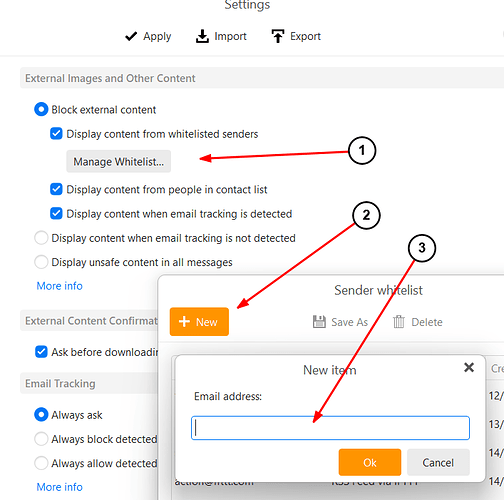Click the plus icon on New button
The width and height of the screenshot is (504, 500).
point(184,322)
